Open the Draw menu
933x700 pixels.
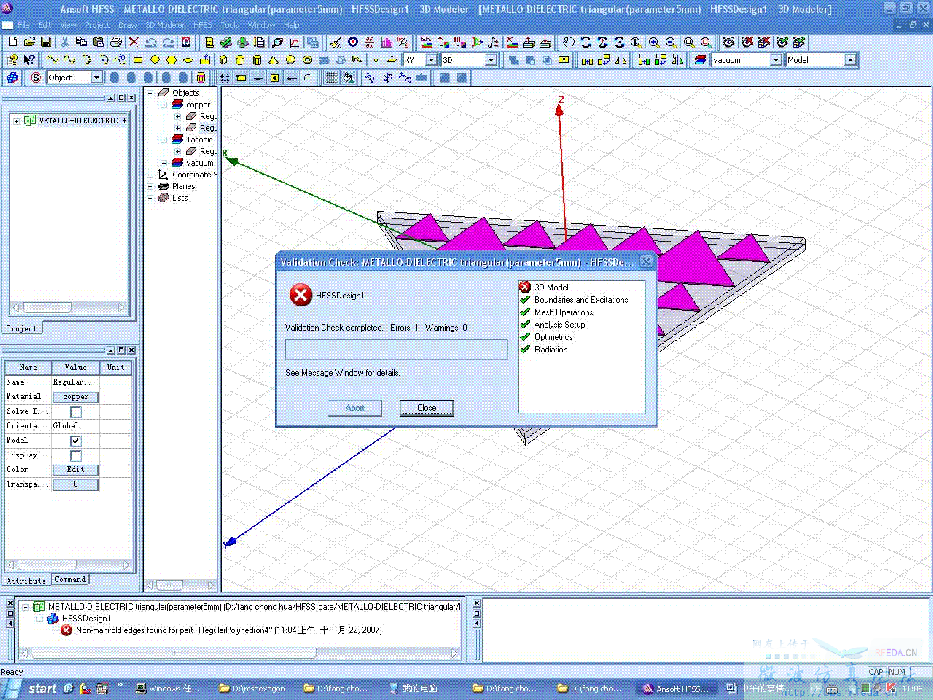(127, 24)
